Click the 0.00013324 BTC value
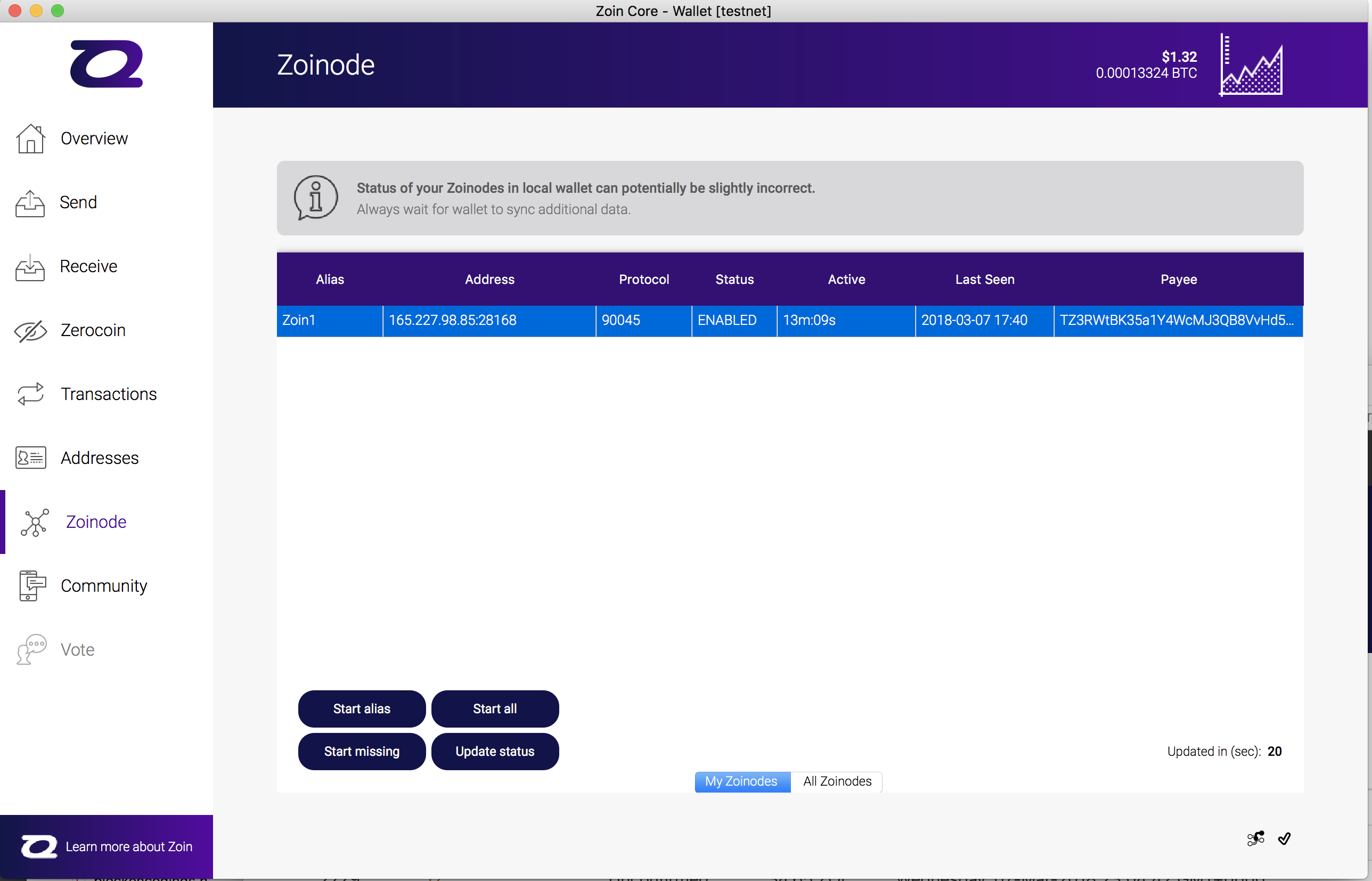Viewport: 1372px width, 881px height. coord(1146,73)
